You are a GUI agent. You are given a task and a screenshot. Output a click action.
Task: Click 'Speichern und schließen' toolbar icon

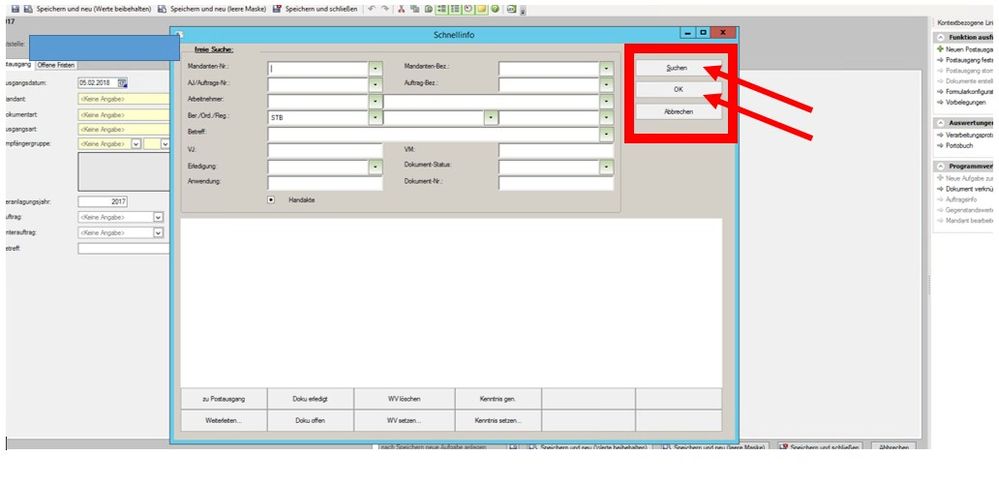[x=277, y=8]
